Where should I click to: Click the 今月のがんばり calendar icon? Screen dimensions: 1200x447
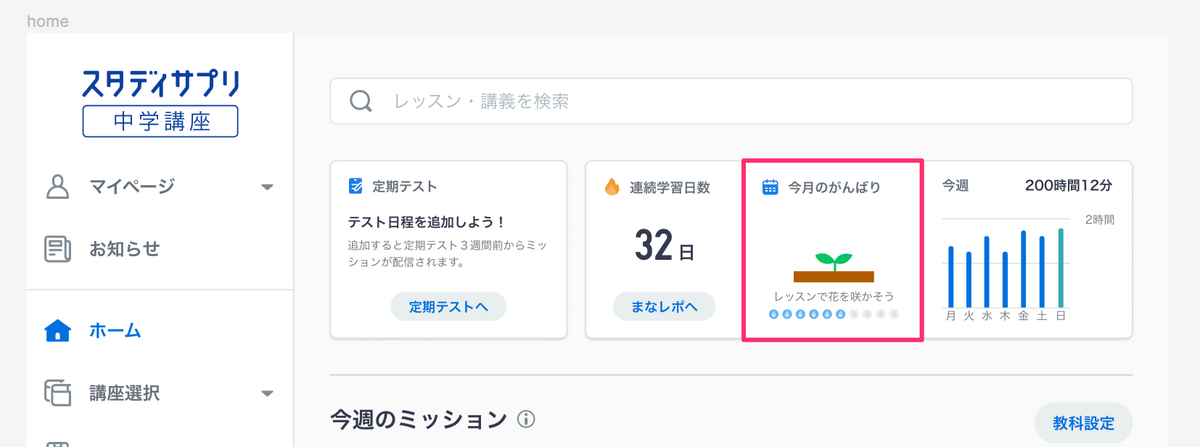coord(770,187)
